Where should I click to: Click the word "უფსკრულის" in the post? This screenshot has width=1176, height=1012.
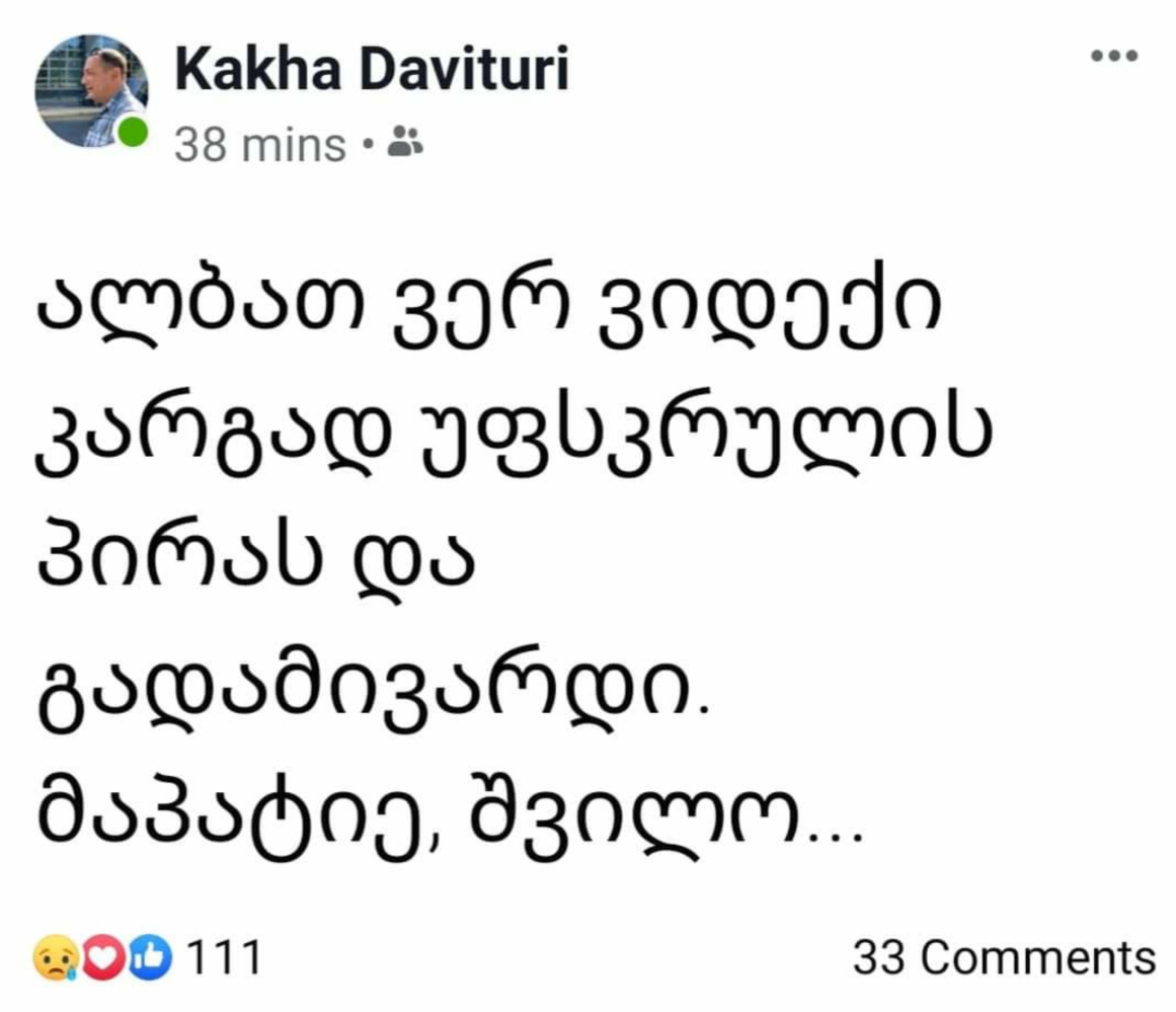(x=700, y=436)
